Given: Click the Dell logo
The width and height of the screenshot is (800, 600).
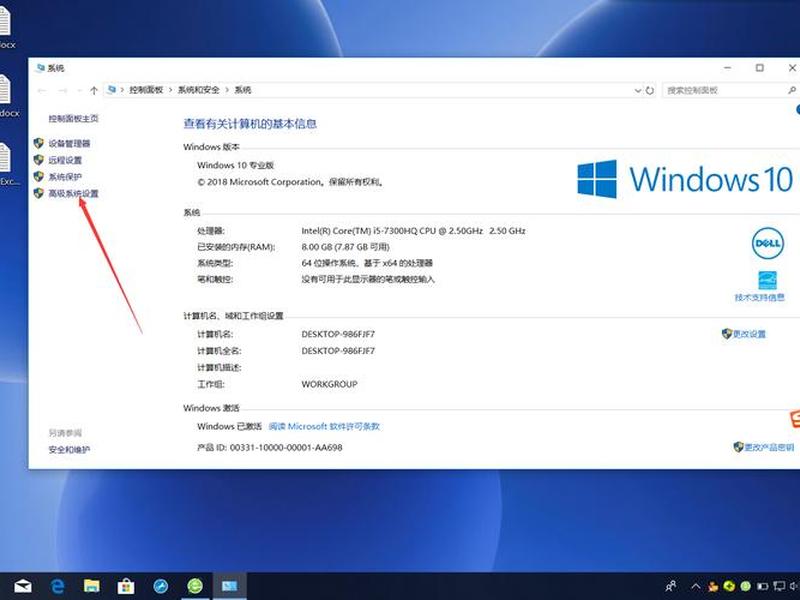Looking at the screenshot, I should (767, 244).
